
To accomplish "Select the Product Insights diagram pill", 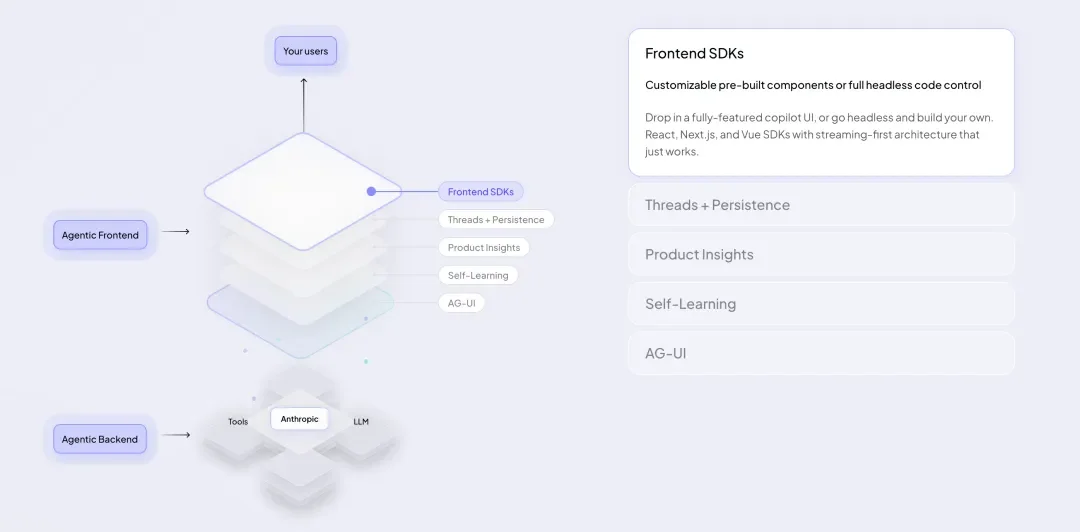I will [484, 247].
